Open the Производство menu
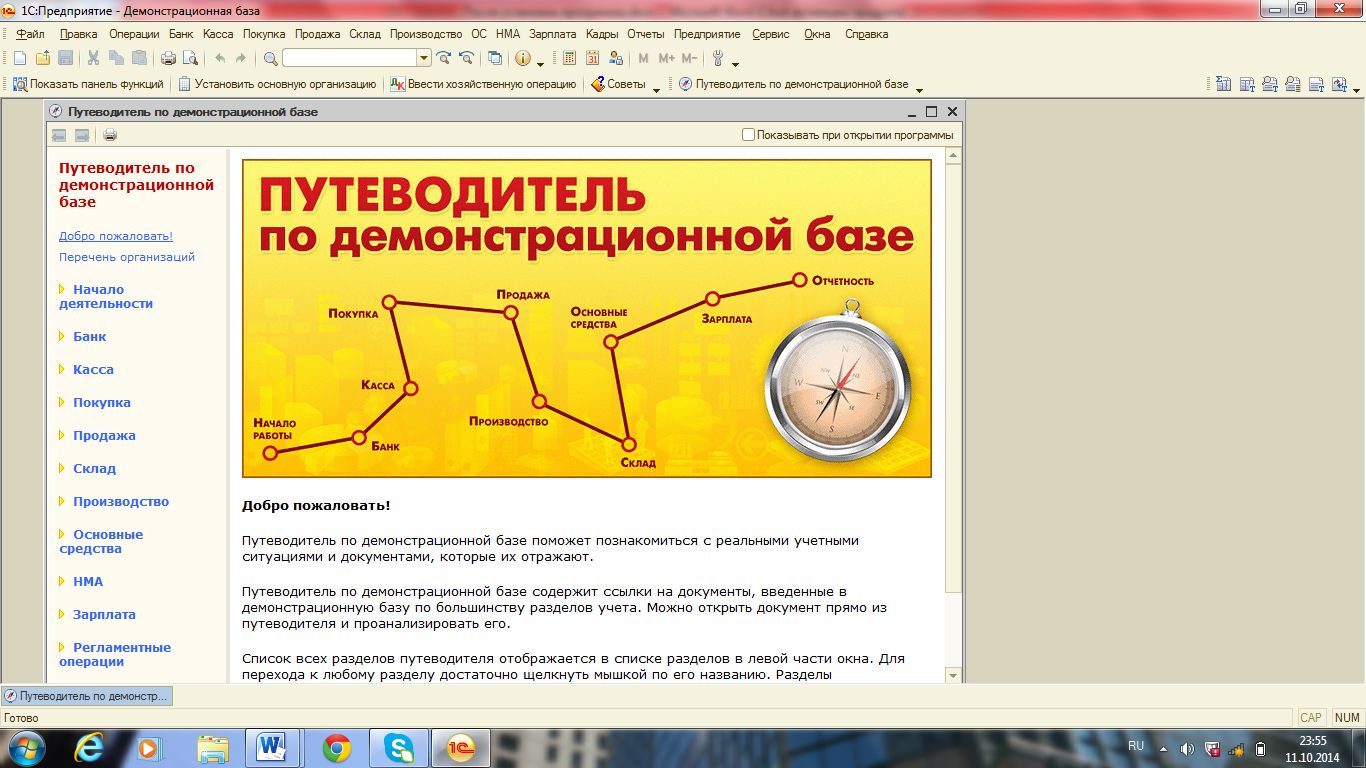1366x768 pixels. [426, 34]
